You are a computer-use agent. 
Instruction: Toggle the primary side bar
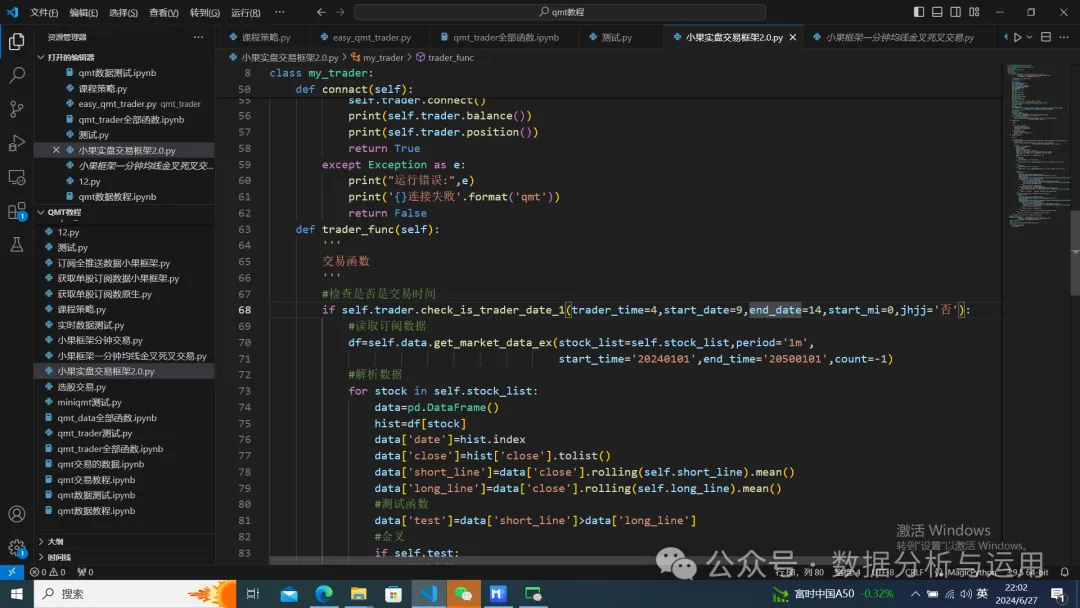919,12
